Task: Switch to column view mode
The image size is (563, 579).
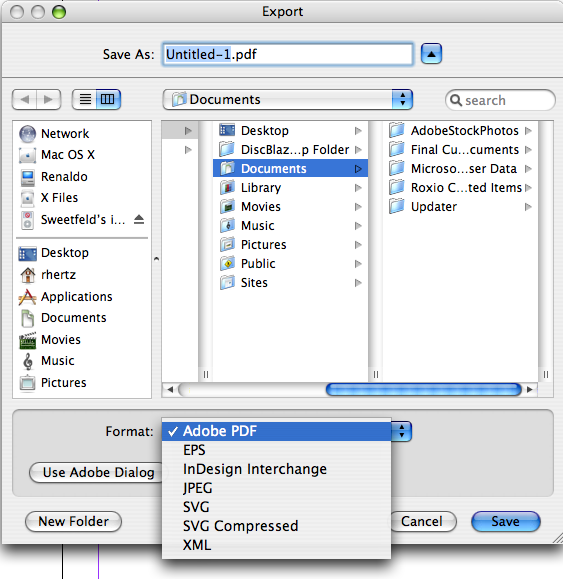Action: click(x=108, y=99)
